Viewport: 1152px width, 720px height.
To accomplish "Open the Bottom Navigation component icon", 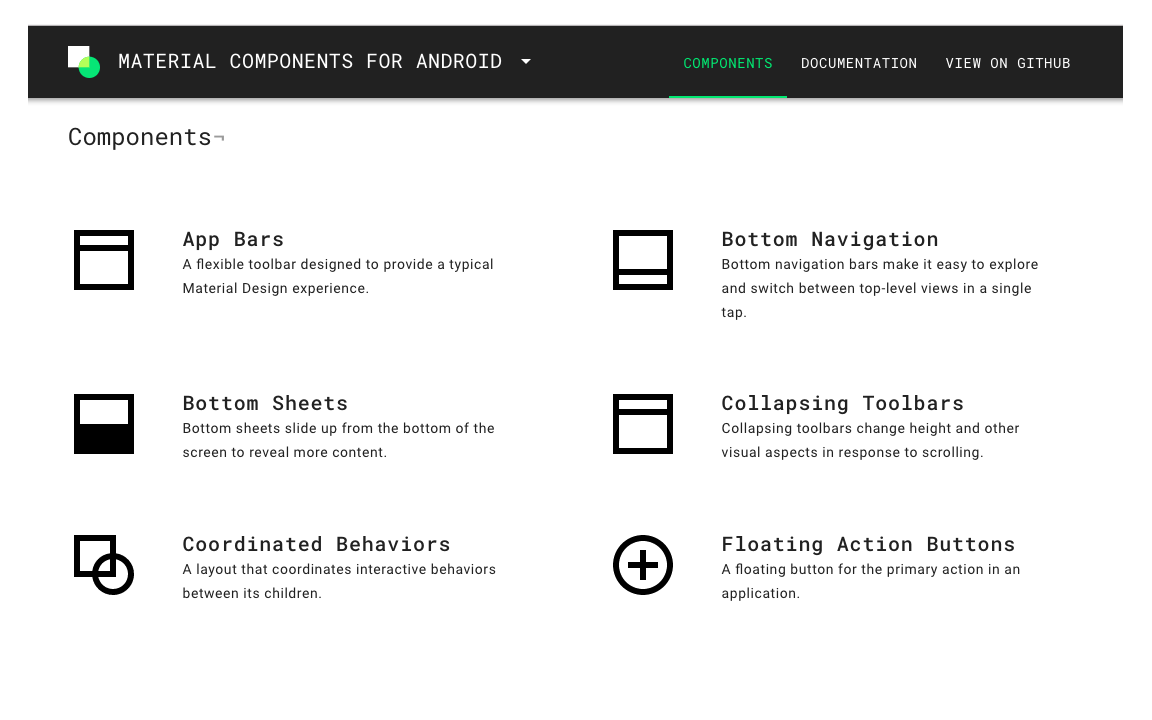I will (x=643, y=260).
